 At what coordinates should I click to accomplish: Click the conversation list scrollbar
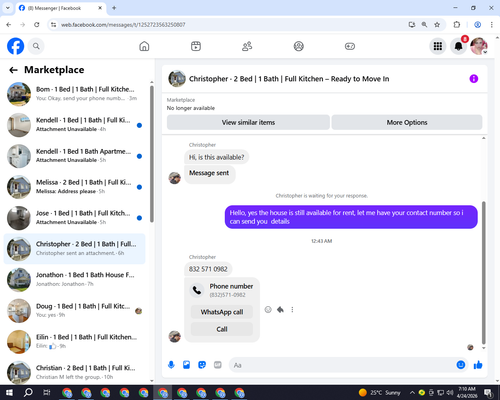coord(152,154)
